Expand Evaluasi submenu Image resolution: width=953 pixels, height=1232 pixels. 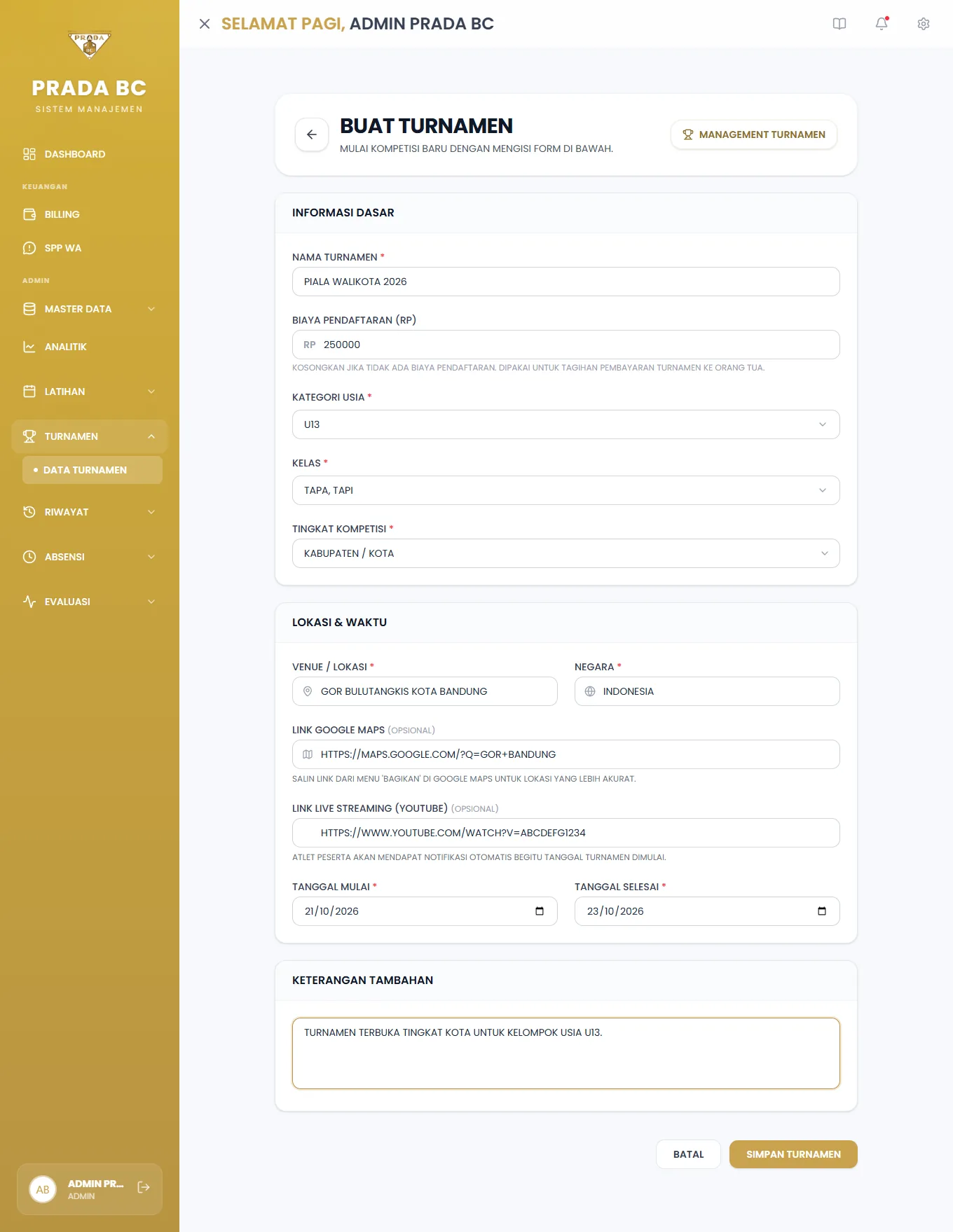pyautogui.click(x=90, y=602)
